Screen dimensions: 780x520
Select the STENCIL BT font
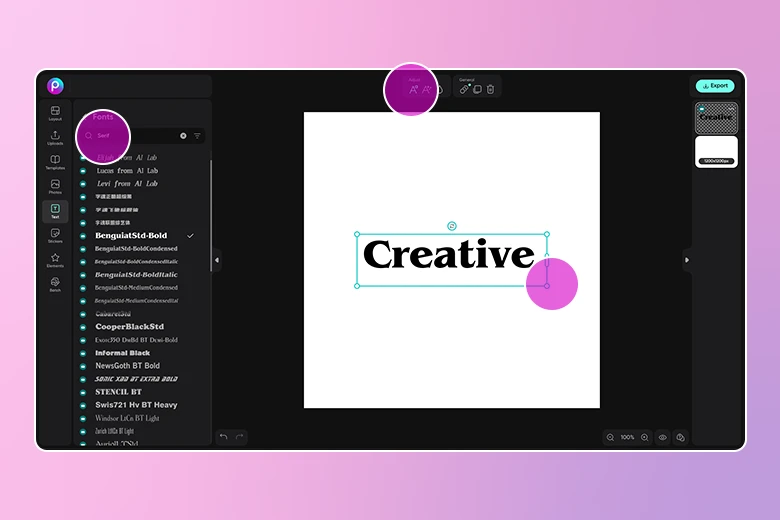click(x=118, y=392)
